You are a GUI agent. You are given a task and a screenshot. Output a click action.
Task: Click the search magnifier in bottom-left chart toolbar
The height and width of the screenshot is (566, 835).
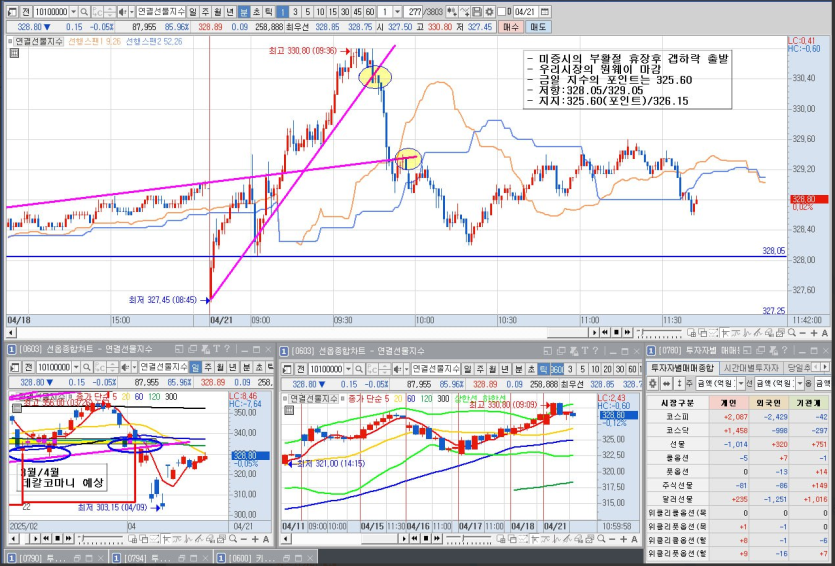click(85, 367)
